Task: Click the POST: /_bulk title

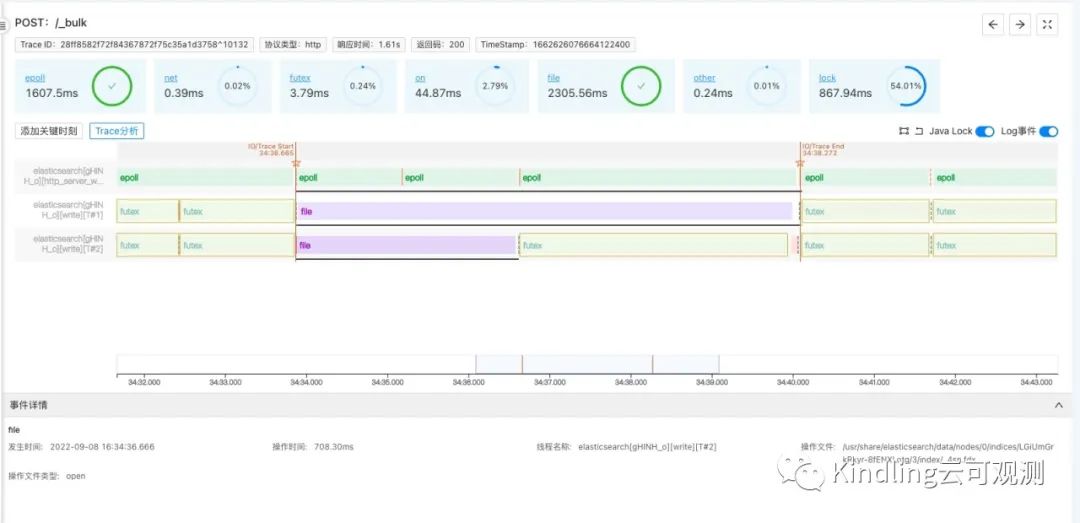Action: click(x=50, y=23)
